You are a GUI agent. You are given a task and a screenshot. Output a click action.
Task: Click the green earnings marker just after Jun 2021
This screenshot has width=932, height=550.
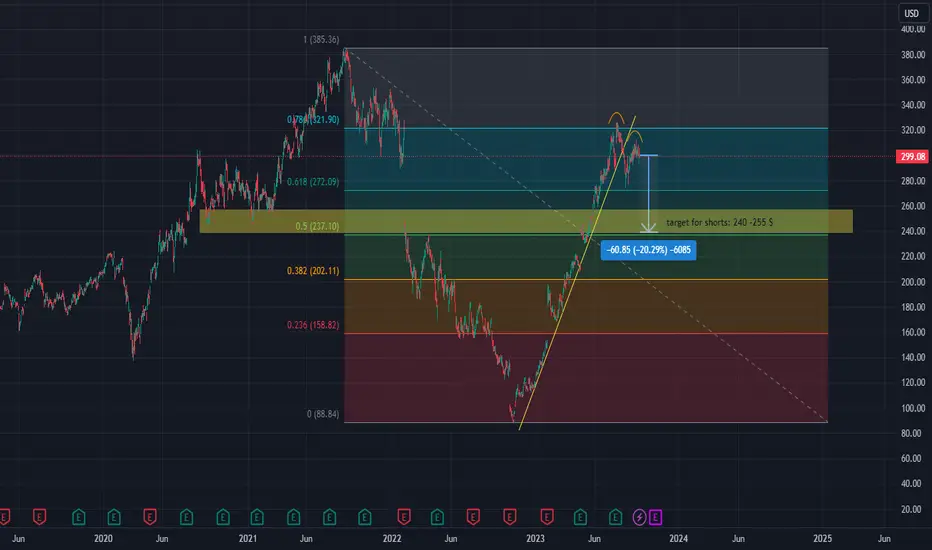(x=329, y=517)
